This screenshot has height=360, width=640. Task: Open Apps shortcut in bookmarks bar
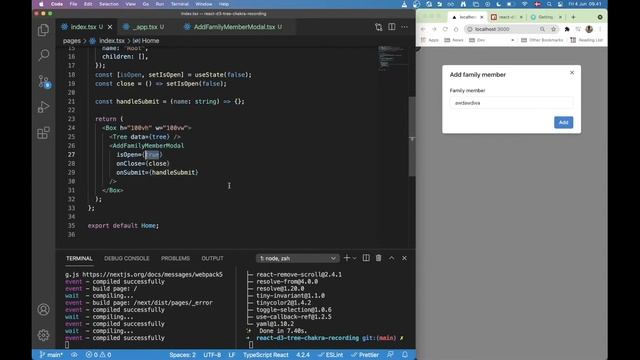pos(430,40)
